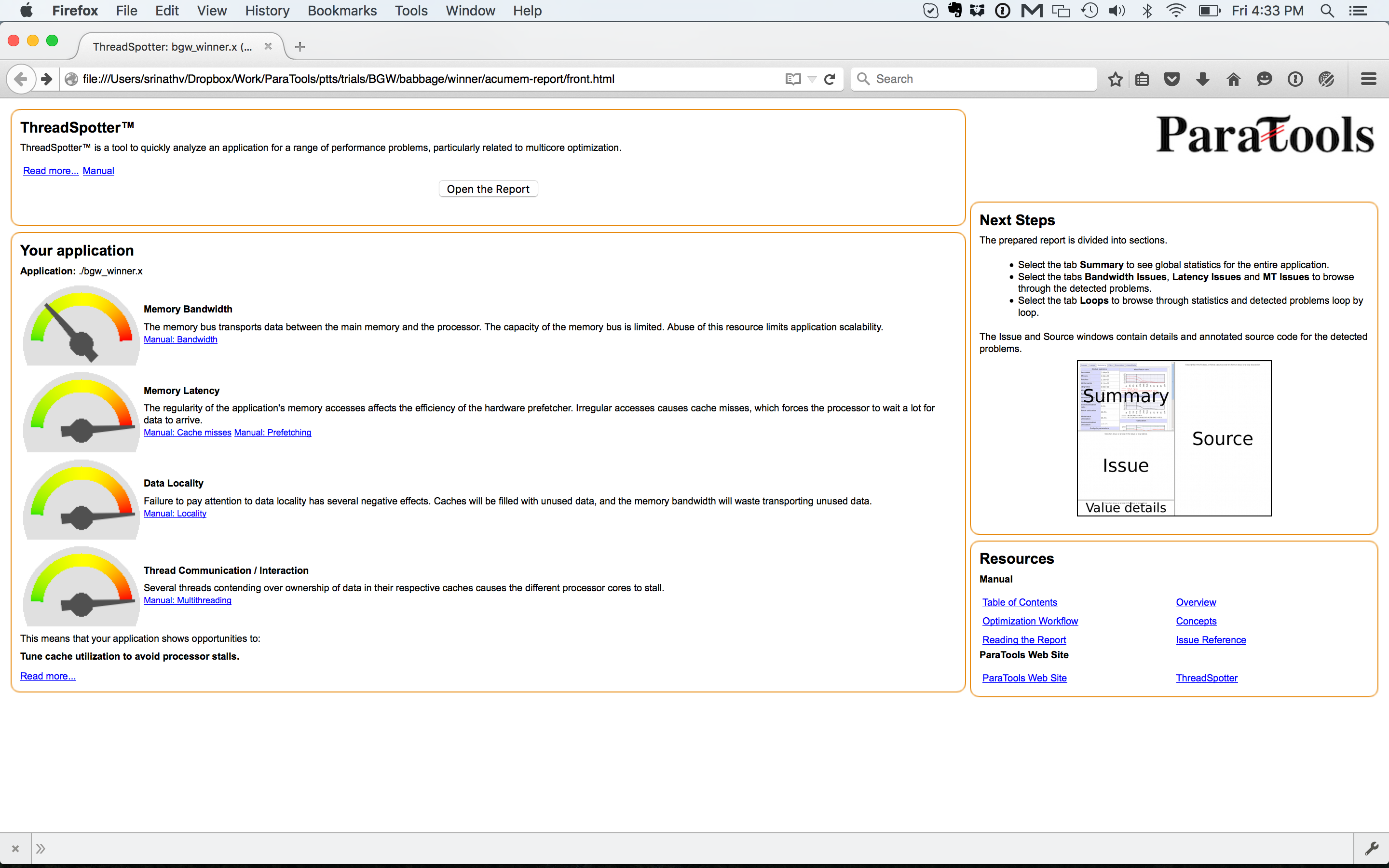Open the History menu

(267, 10)
